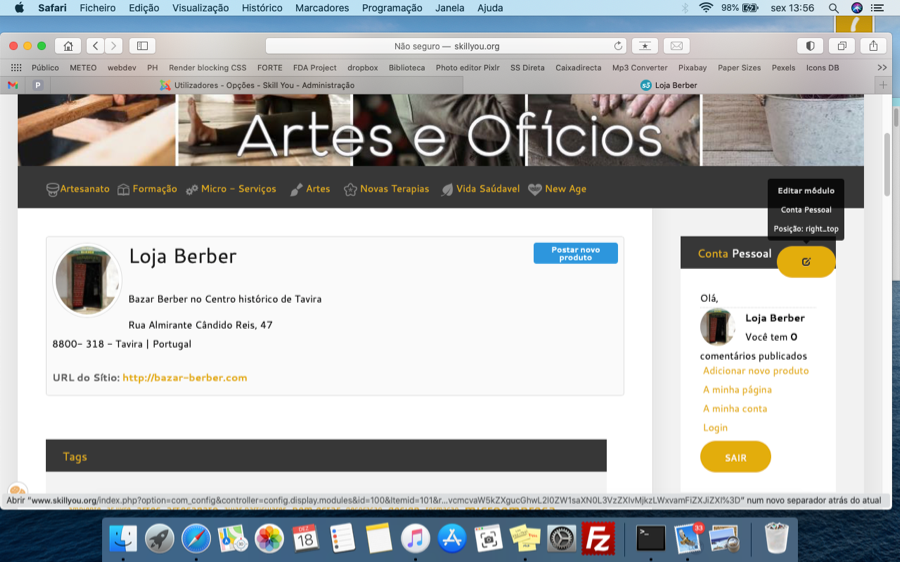Image resolution: width=900 pixels, height=562 pixels.
Task: Add a new Safari tab
Action: tap(883, 85)
